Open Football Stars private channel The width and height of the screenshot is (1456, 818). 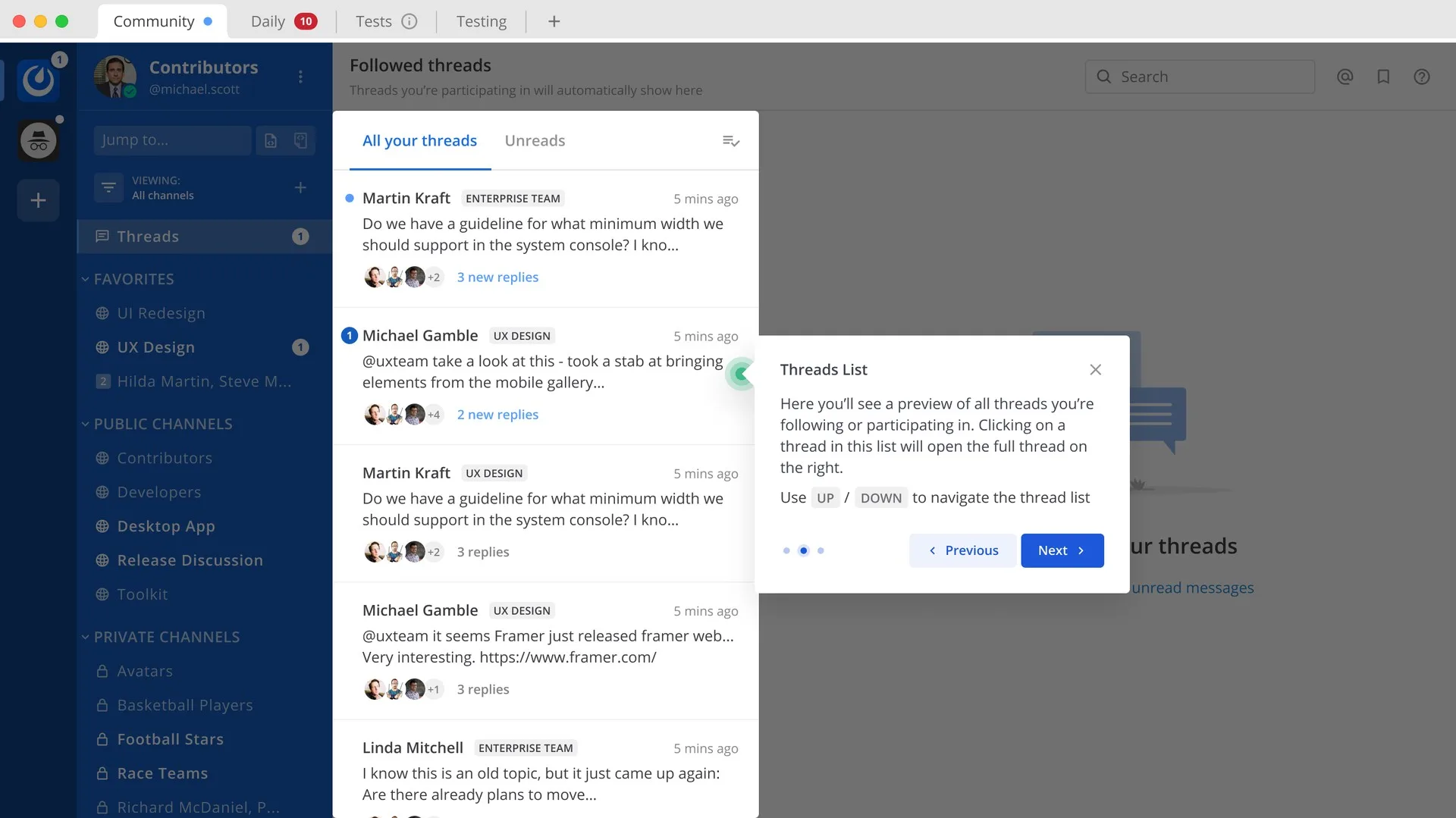(x=205, y=739)
